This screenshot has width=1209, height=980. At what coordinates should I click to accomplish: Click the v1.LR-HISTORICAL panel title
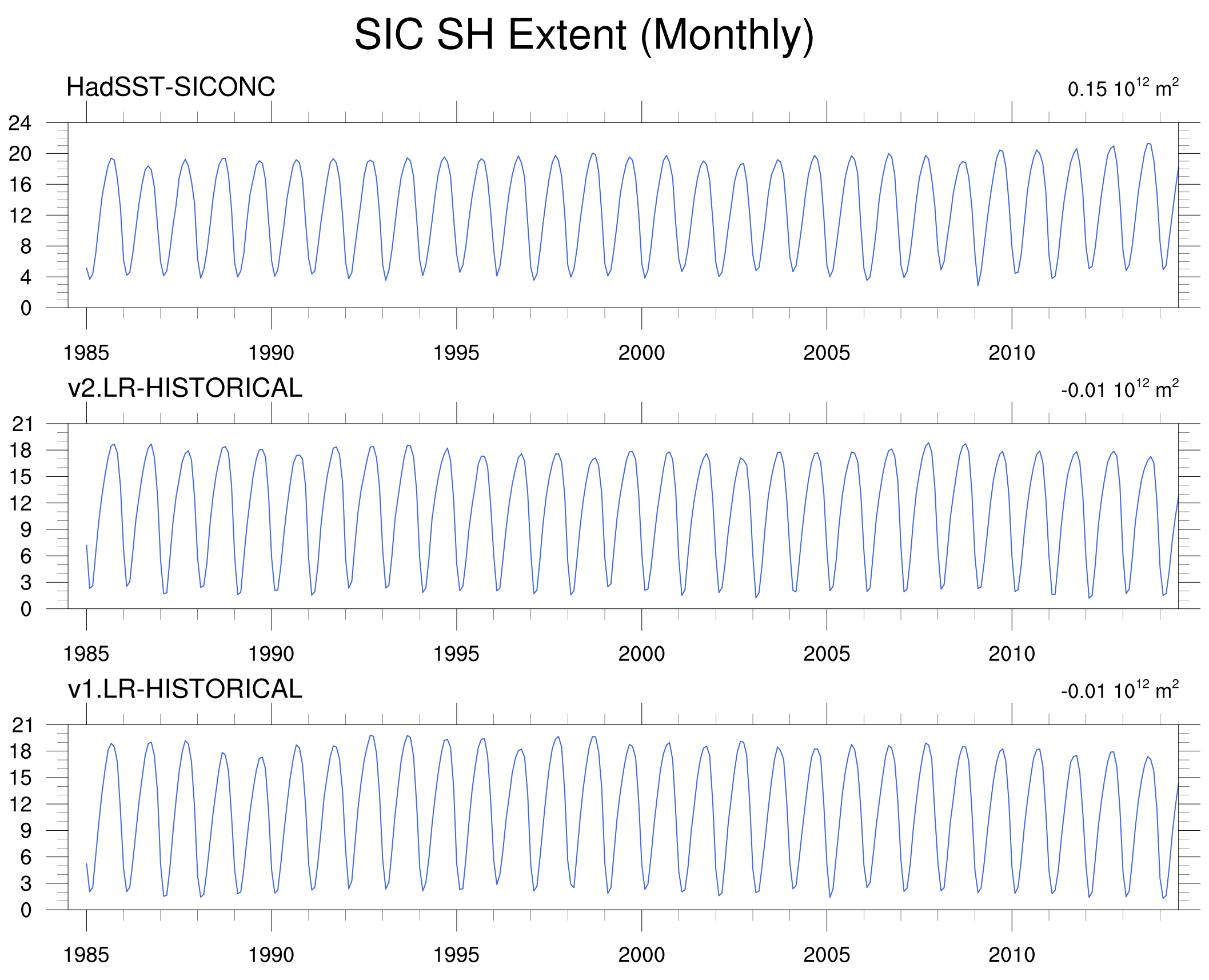pyautogui.click(x=185, y=689)
